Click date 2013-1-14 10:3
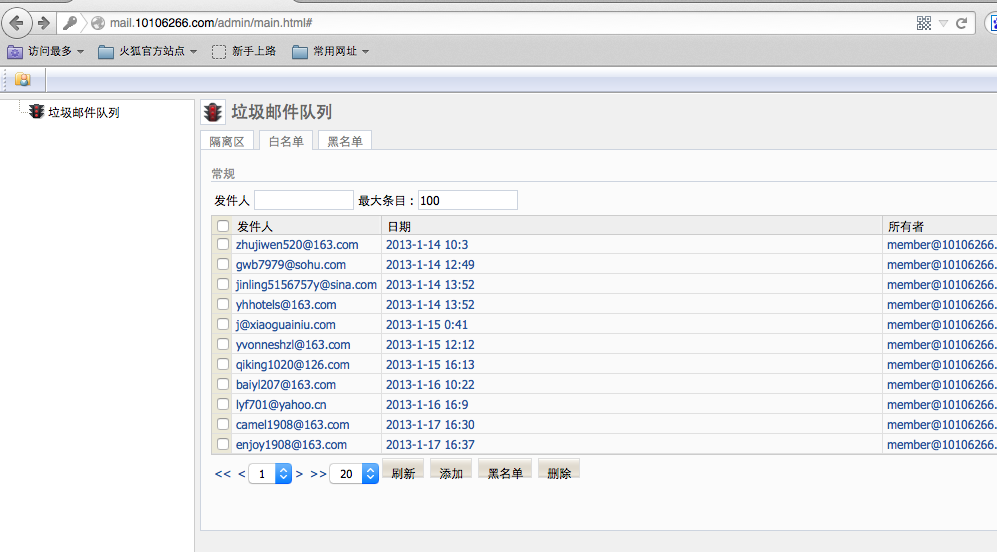The height and width of the screenshot is (552, 997). point(427,245)
